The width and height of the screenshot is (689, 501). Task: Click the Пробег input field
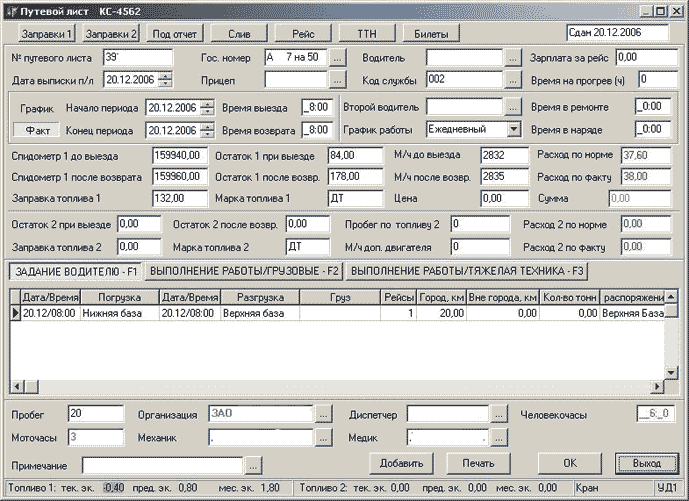(96, 414)
